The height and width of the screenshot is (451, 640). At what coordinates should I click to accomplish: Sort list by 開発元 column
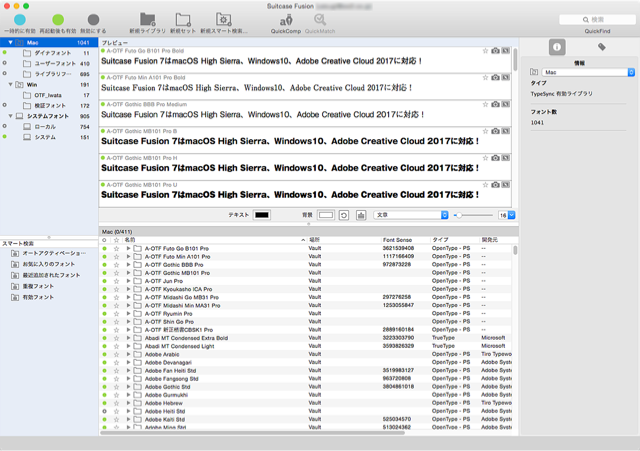point(496,240)
